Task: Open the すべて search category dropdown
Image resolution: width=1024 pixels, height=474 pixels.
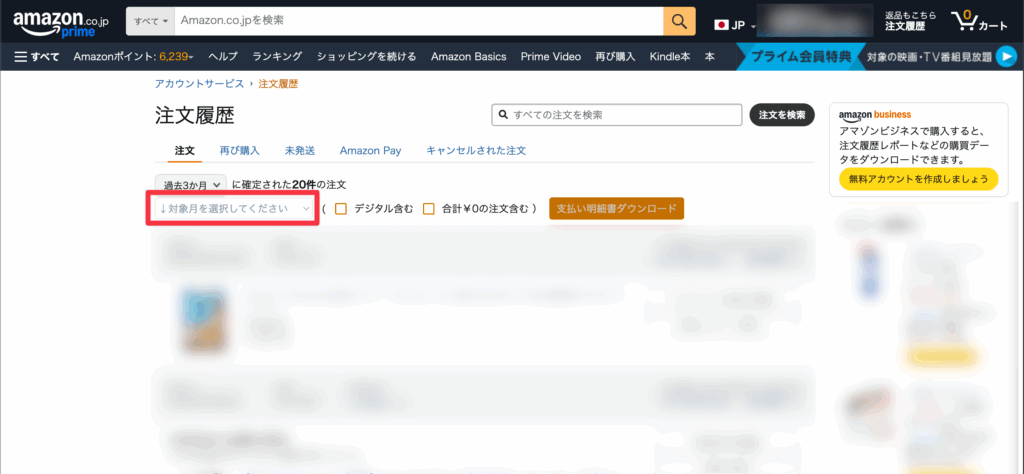Action: [x=151, y=21]
